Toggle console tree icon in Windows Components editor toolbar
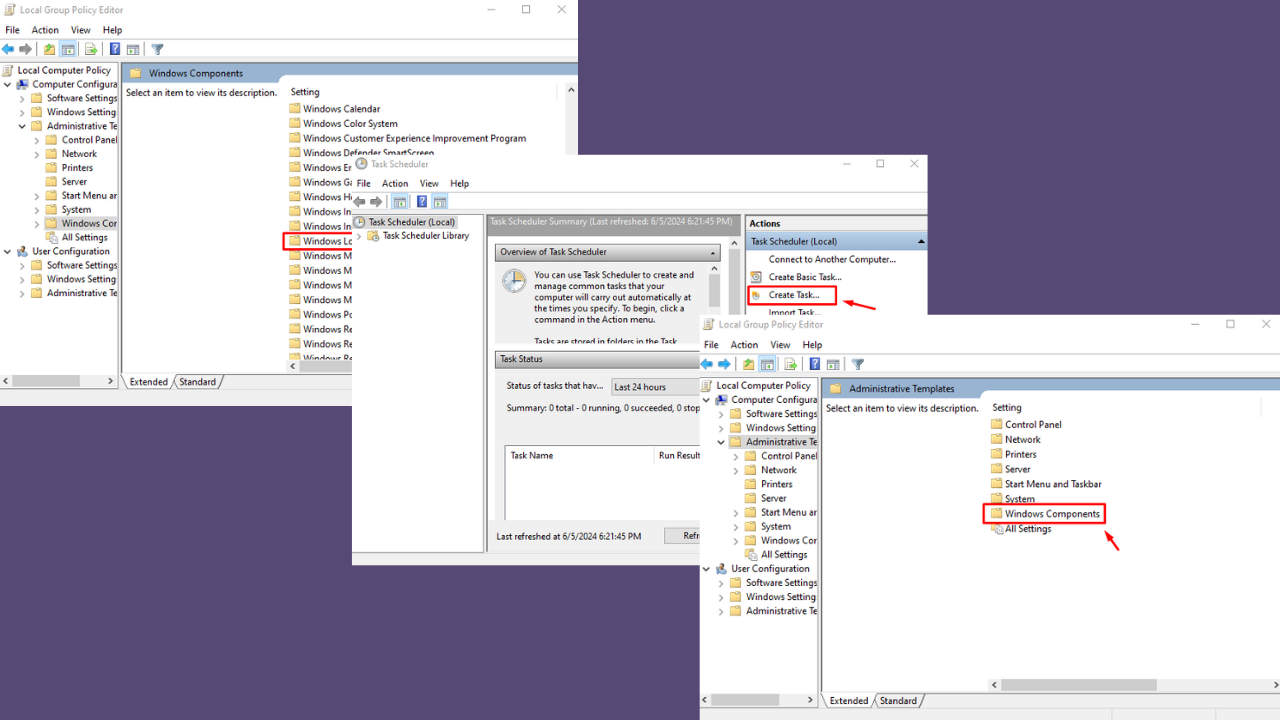1280x720 pixels. (68, 49)
